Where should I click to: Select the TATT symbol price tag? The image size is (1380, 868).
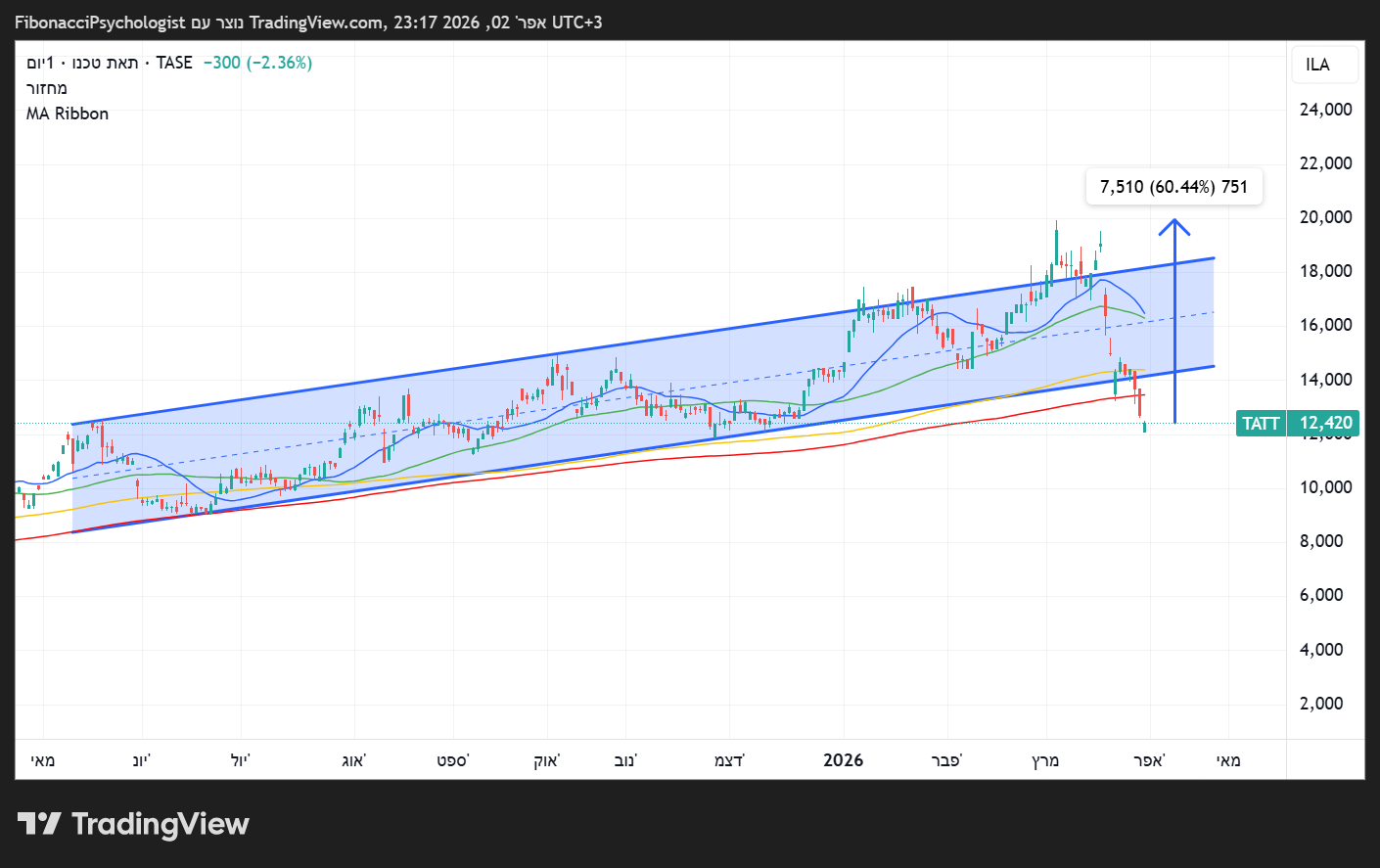1261,423
